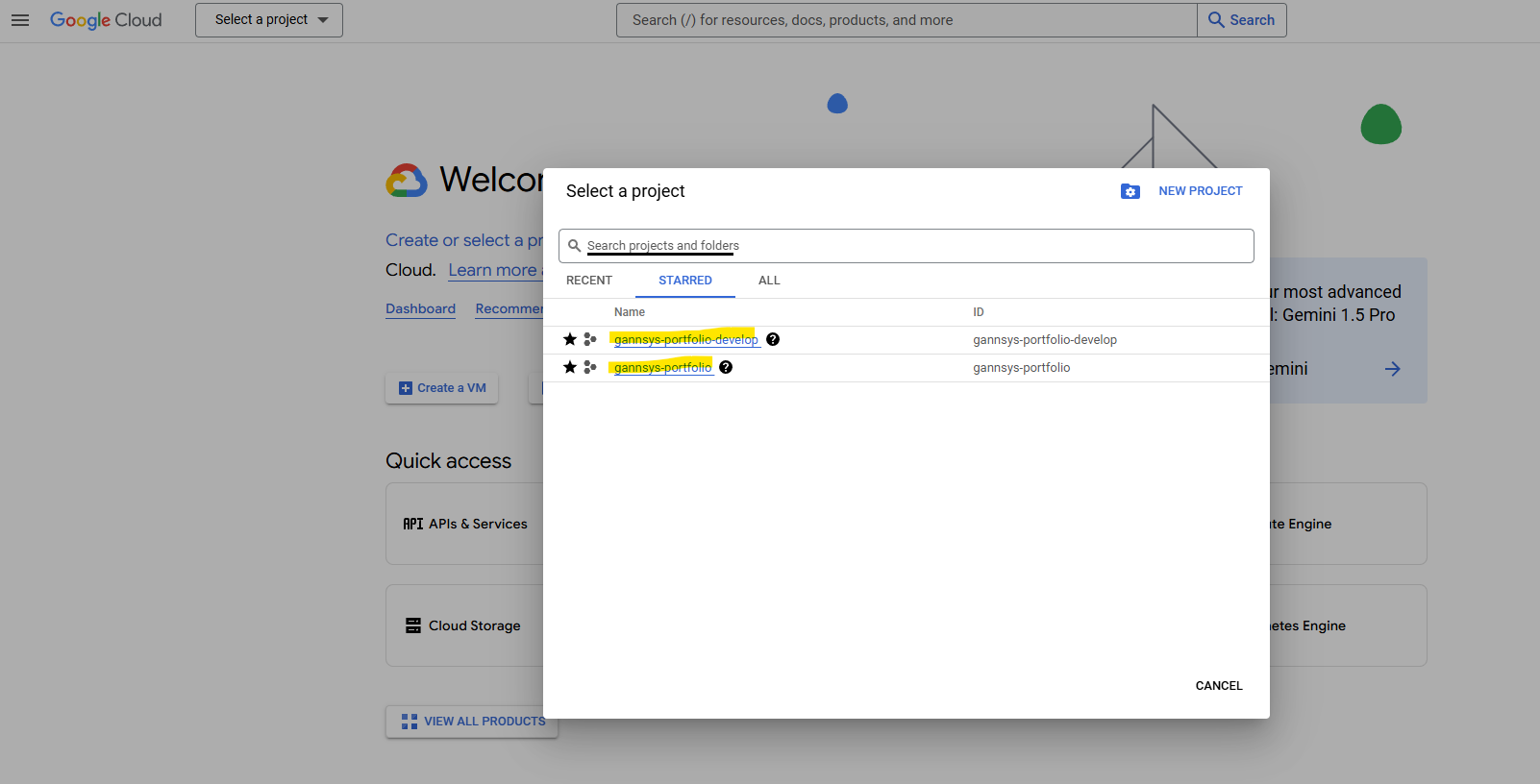The height and width of the screenshot is (784, 1540).
Task: Click project type icon for gannsys-portfolio row
Action: pyautogui.click(x=590, y=367)
